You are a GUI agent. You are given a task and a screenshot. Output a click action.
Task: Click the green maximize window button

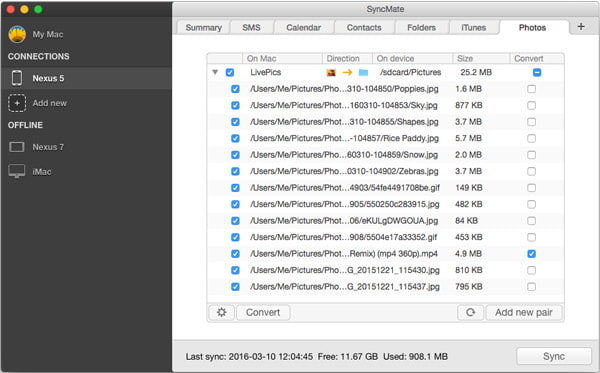pos(38,9)
